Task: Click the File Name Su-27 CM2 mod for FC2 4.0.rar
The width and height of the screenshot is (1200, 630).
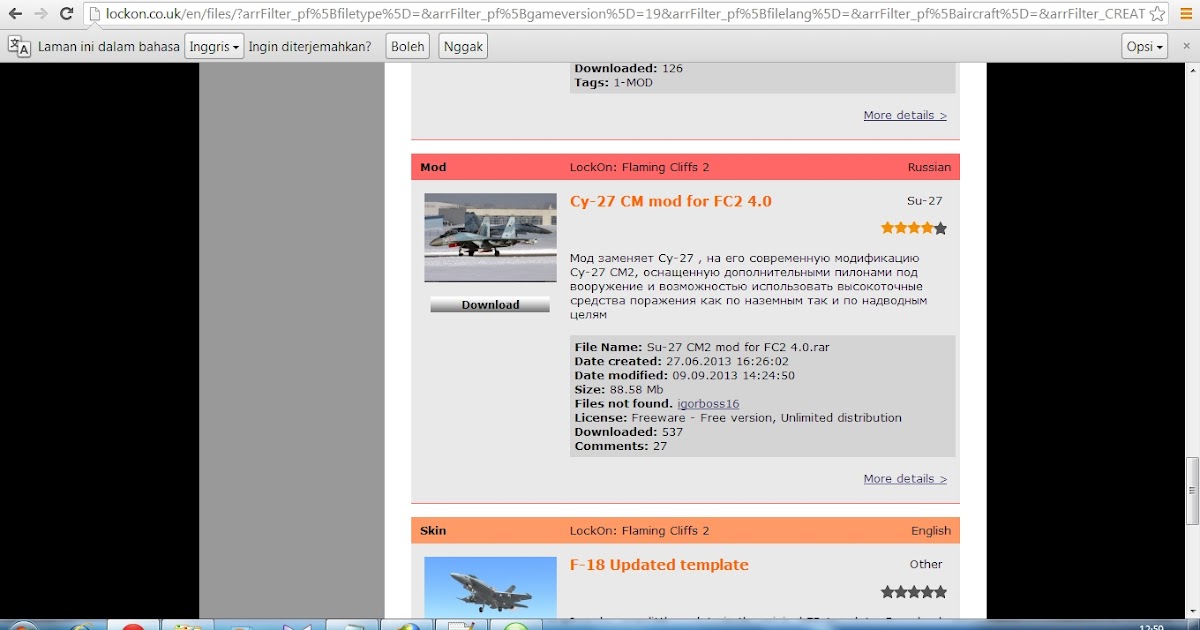Action: 702,347
